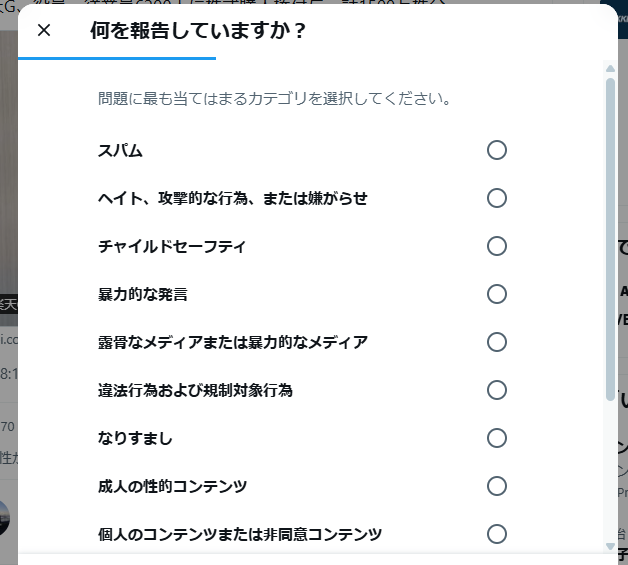Pick 露骨なメディアまたは暴力的なメディア radio option
This screenshot has height=565, width=628.
497,342
